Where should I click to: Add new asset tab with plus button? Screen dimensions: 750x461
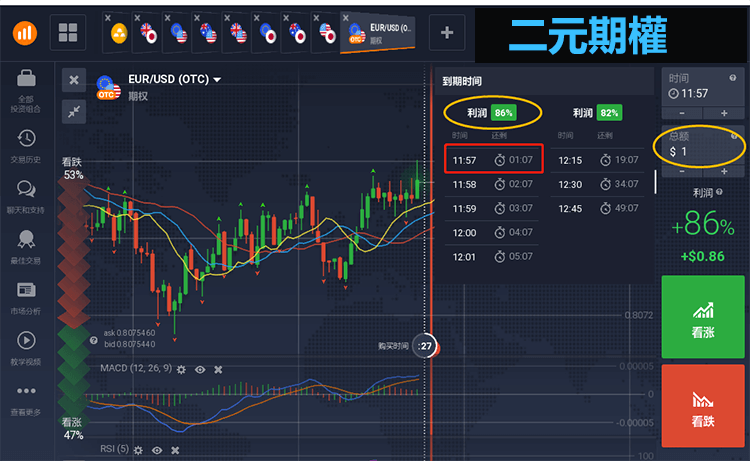[x=446, y=33]
